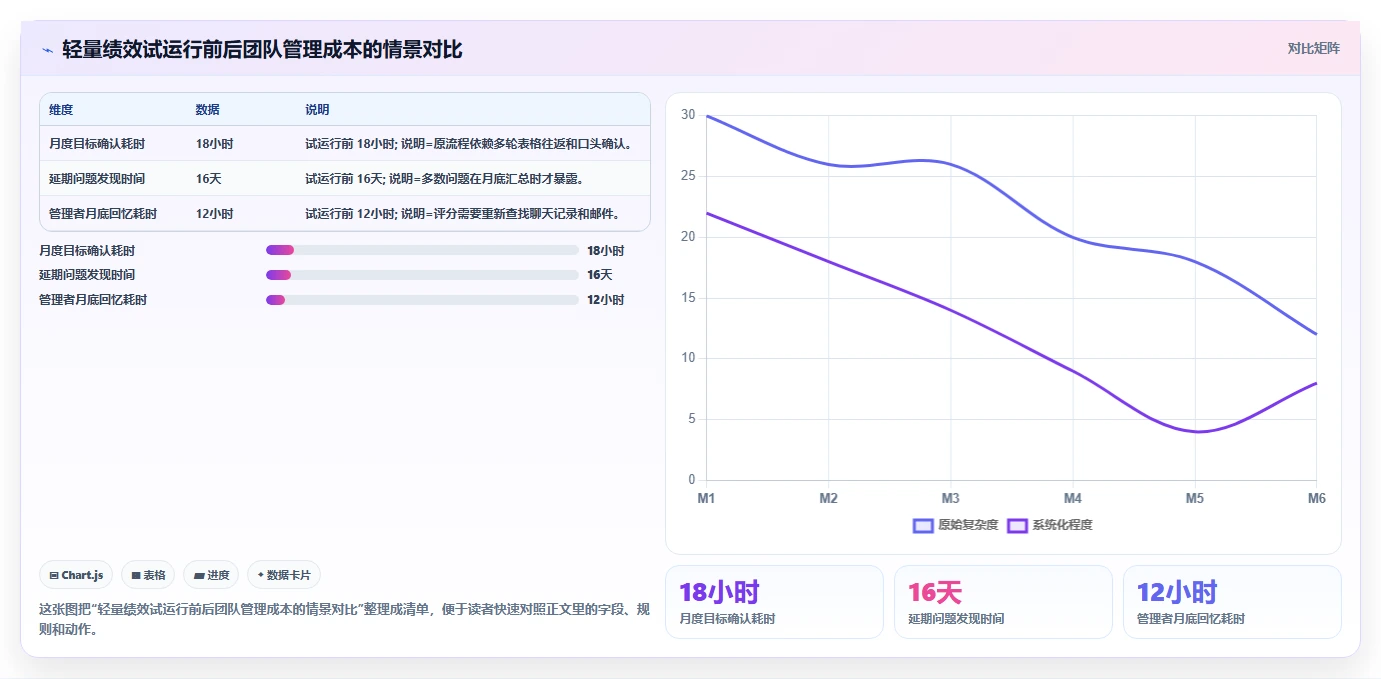Click the Chart.js tag chip
The width and height of the screenshot is (1381, 679).
77,575
